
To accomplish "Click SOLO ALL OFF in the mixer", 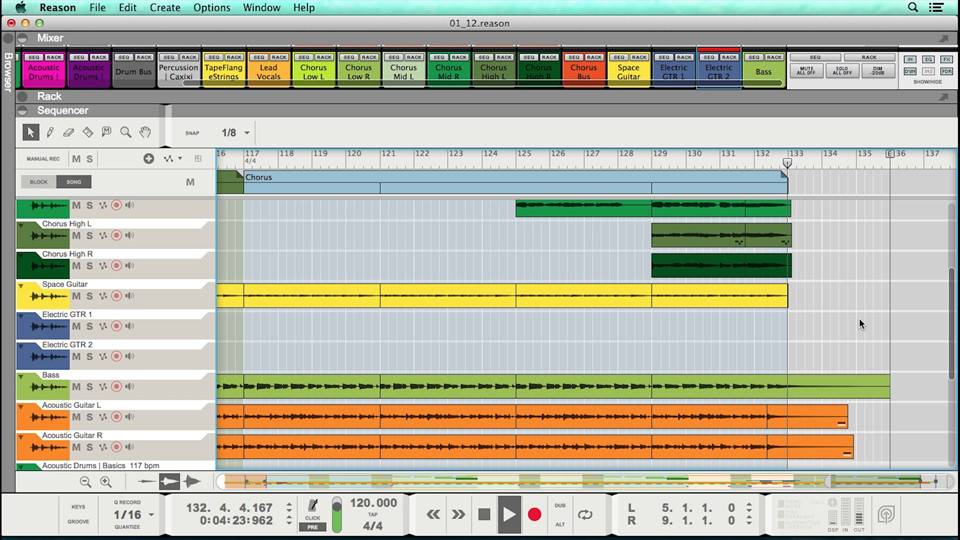I will [842, 71].
